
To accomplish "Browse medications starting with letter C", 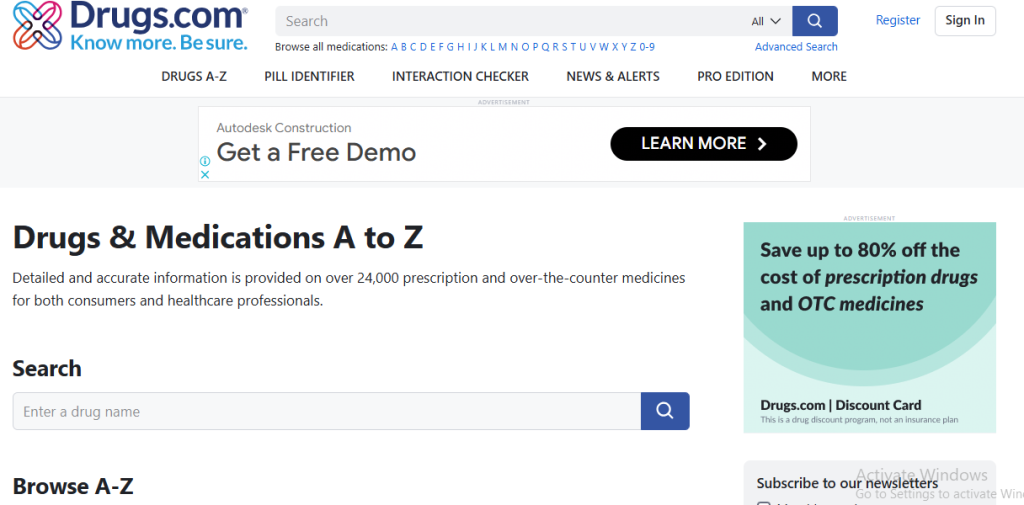I will coord(413,47).
